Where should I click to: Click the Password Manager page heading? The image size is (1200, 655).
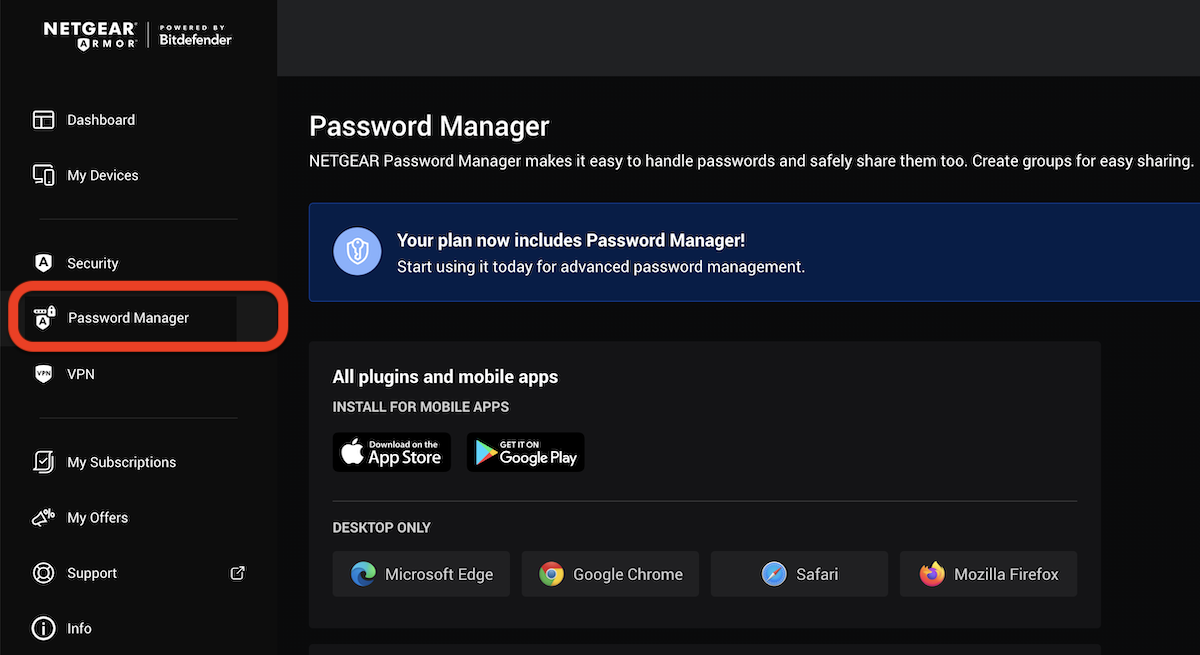coord(429,127)
